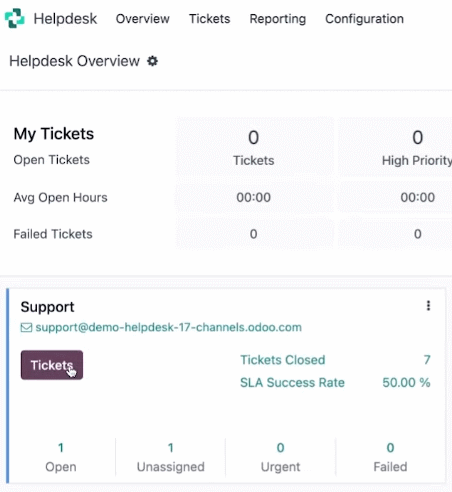
Task: Open the Tickets top menu
Action: (x=210, y=19)
